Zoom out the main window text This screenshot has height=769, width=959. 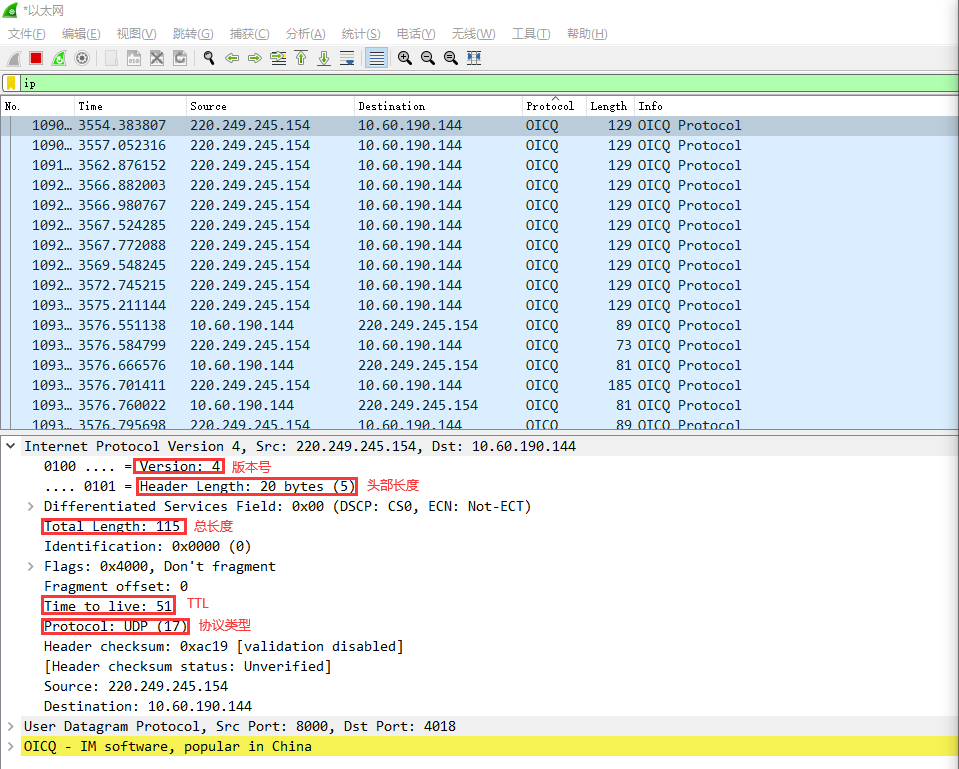428,58
